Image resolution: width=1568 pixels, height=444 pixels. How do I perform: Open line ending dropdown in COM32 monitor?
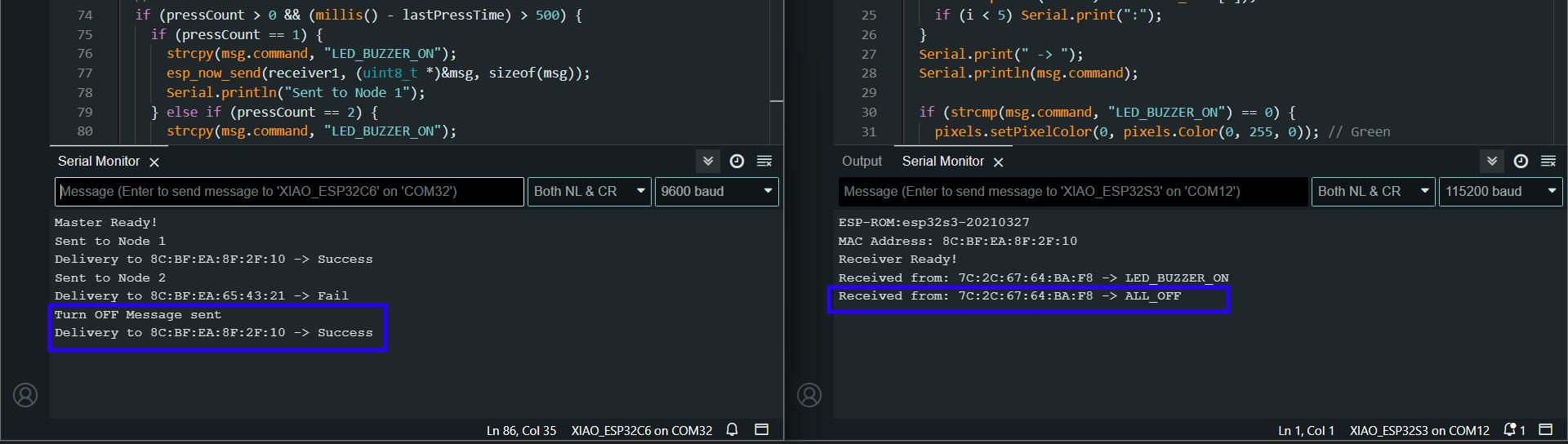click(589, 192)
